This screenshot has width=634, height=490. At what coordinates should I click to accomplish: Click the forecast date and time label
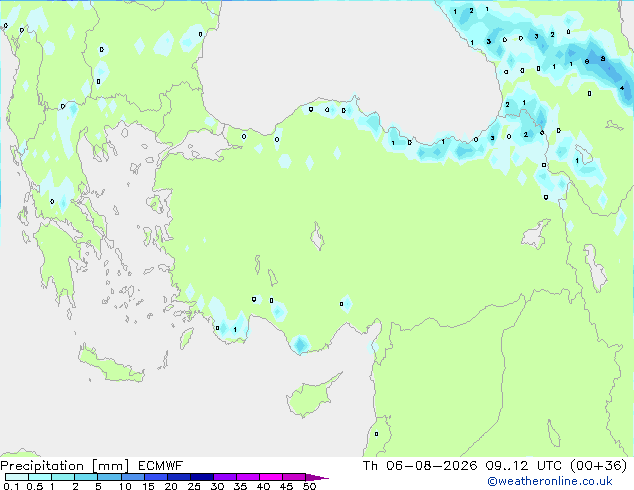(495, 466)
